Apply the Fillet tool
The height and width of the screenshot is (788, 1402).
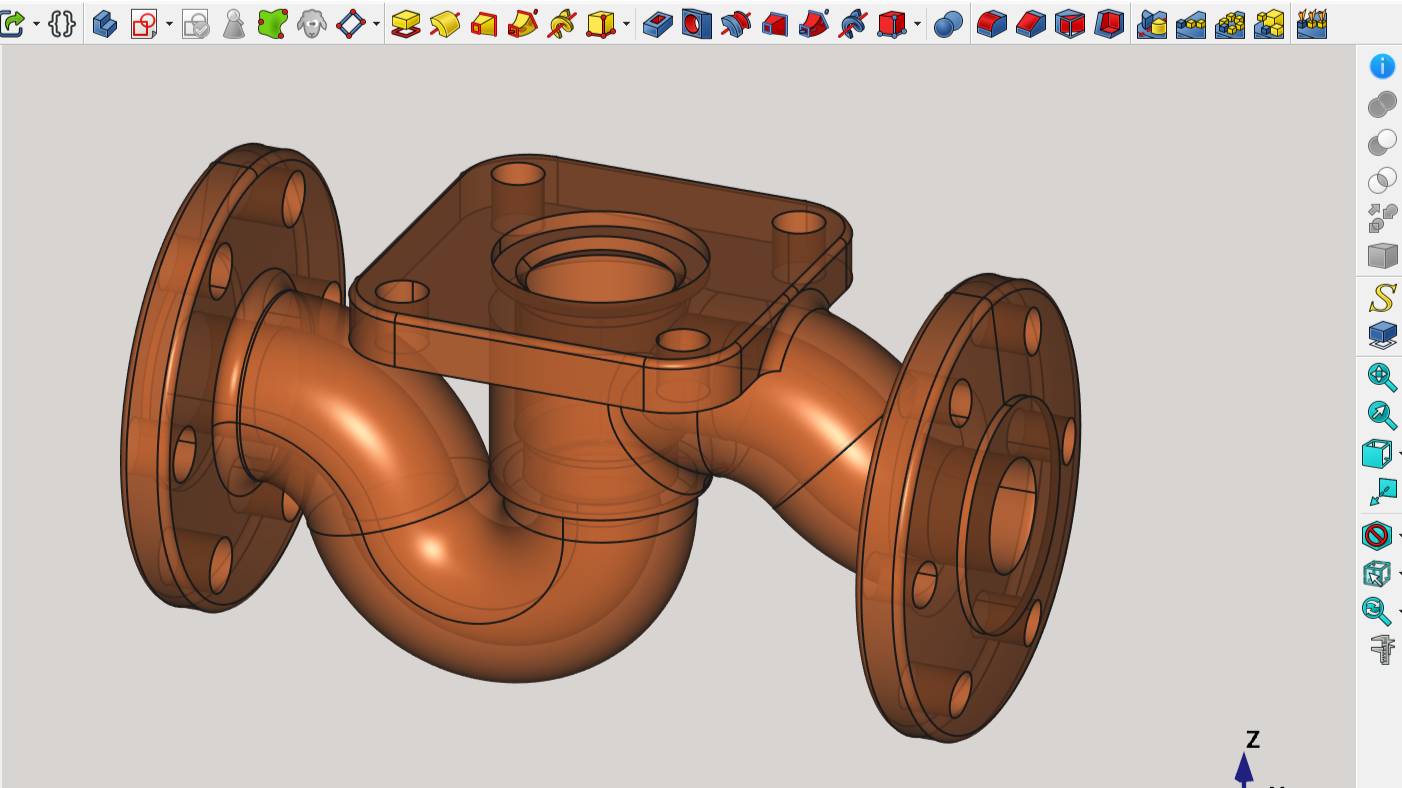pyautogui.click(x=991, y=23)
